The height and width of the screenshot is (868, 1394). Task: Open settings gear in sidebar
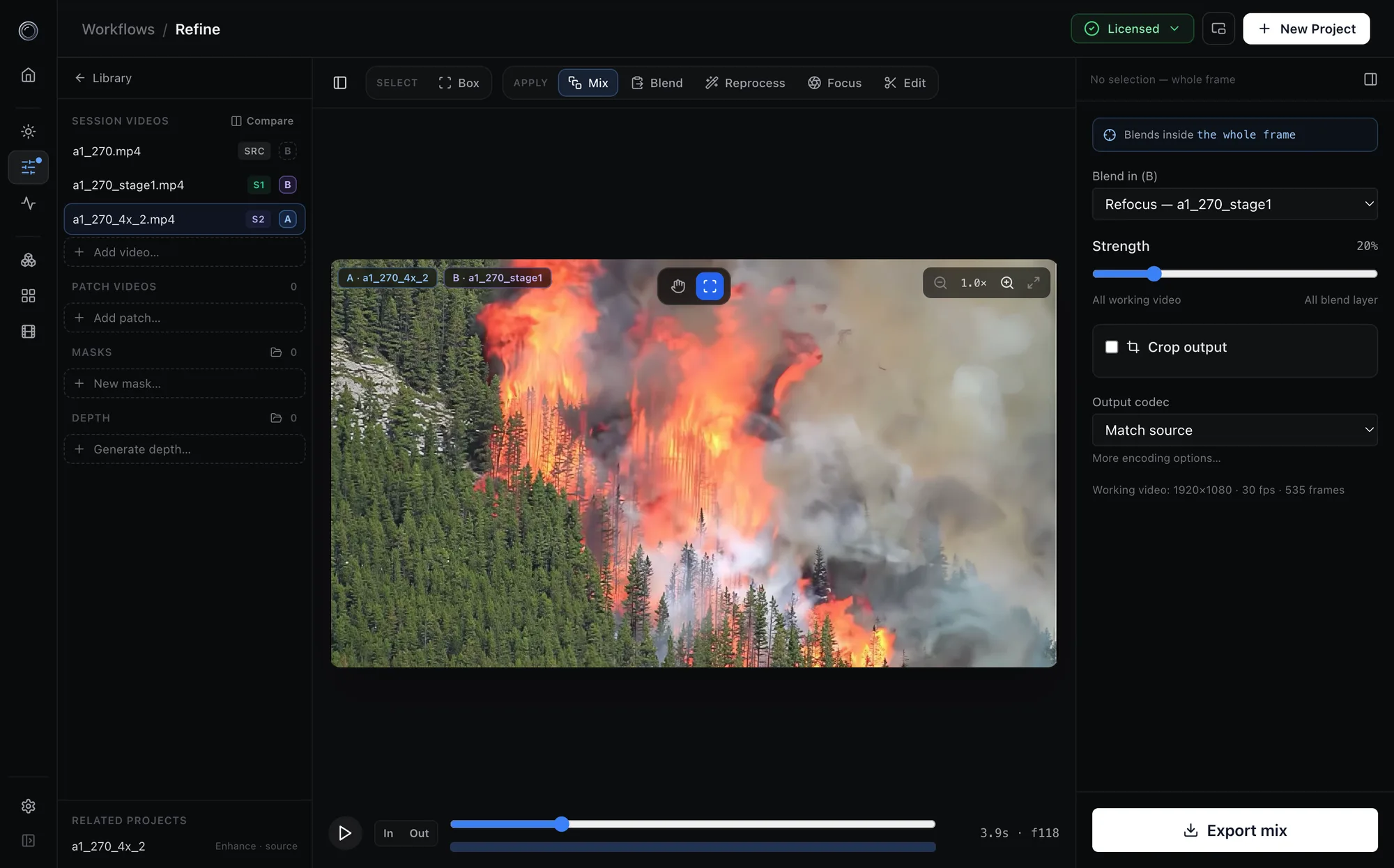pos(29,806)
